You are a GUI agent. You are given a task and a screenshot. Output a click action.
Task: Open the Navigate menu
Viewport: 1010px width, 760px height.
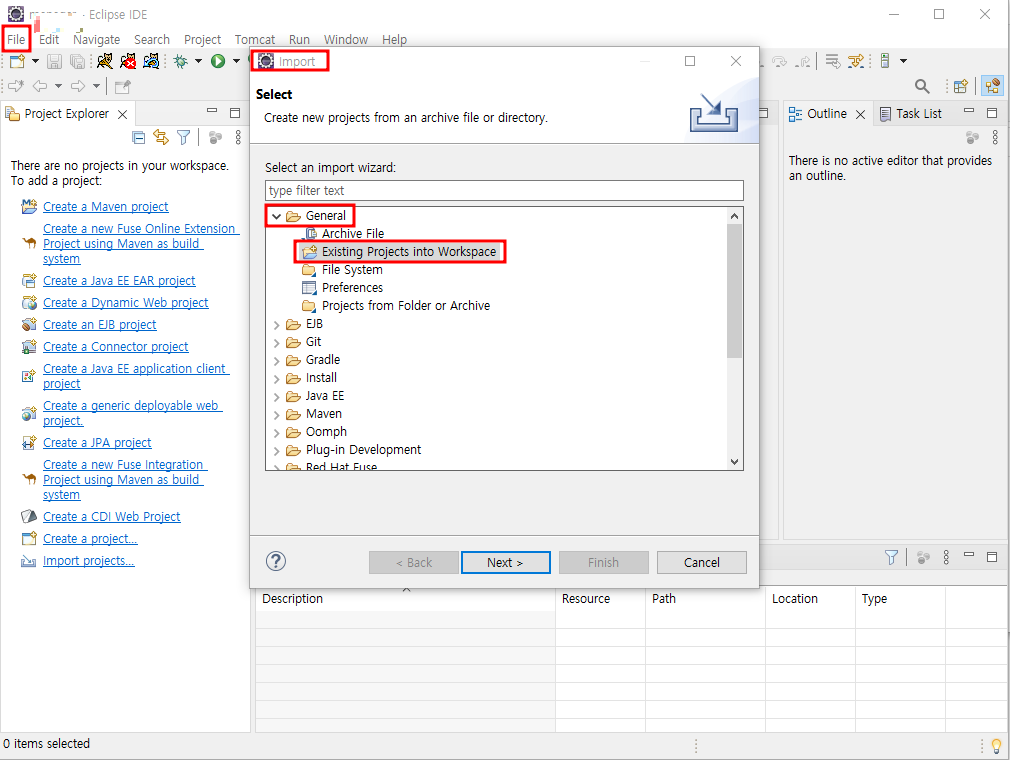97,39
